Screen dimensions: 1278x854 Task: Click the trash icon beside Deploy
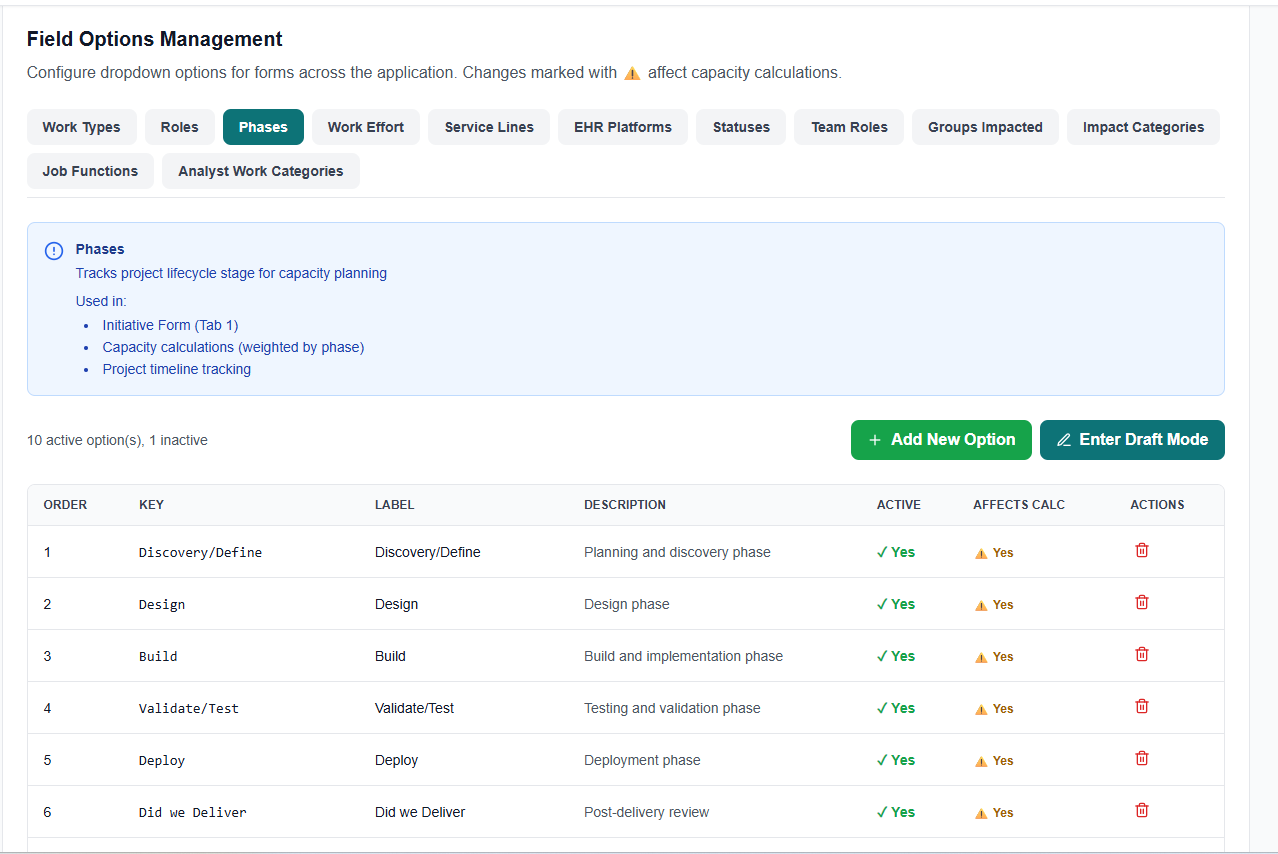pos(1141,758)
